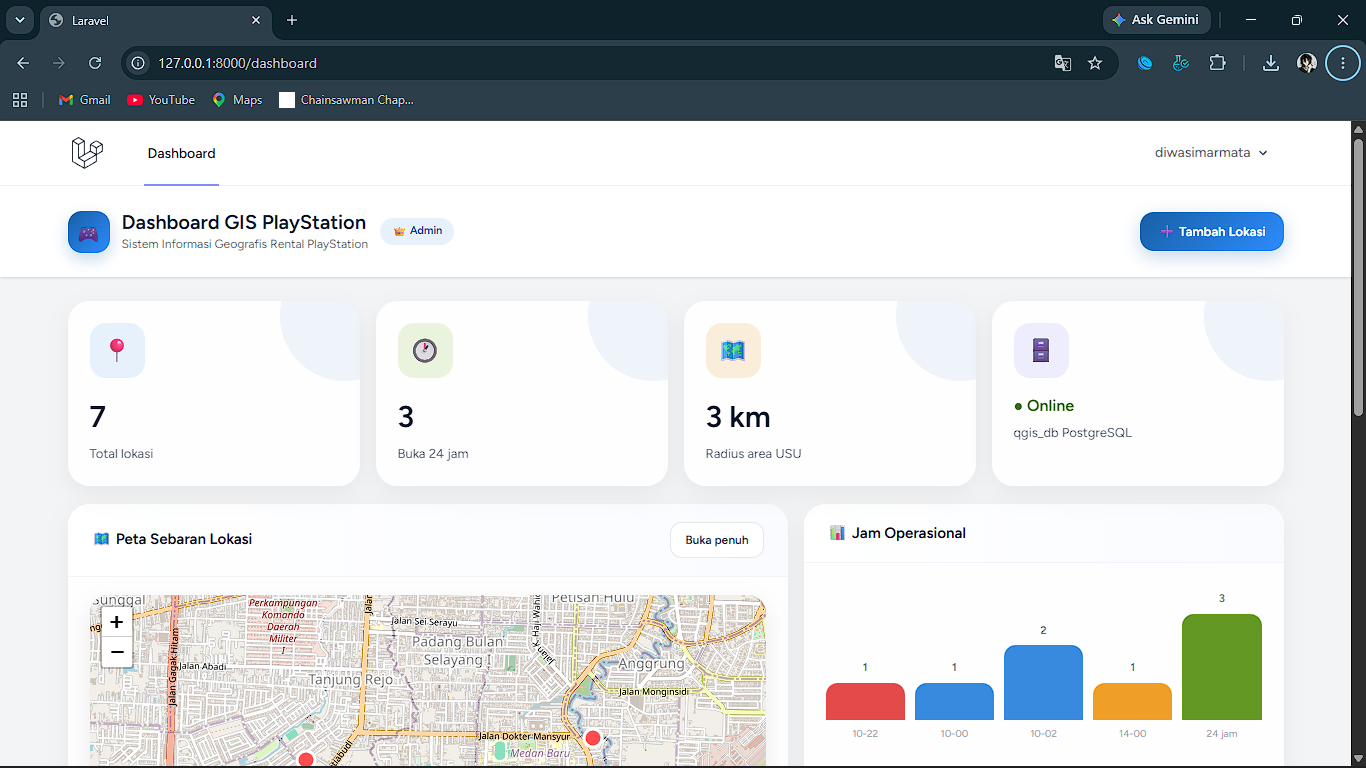Screen dimensions: 1366x768
Task: Click the Jam Operasional heading
Action: point(909,533)
